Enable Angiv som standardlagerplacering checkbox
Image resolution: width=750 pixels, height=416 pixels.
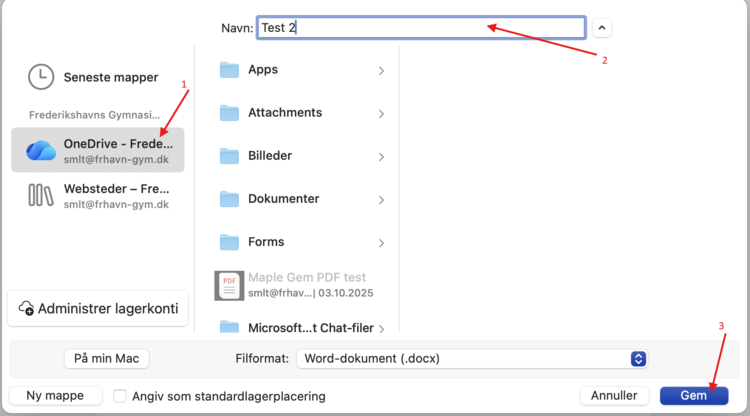120,396
